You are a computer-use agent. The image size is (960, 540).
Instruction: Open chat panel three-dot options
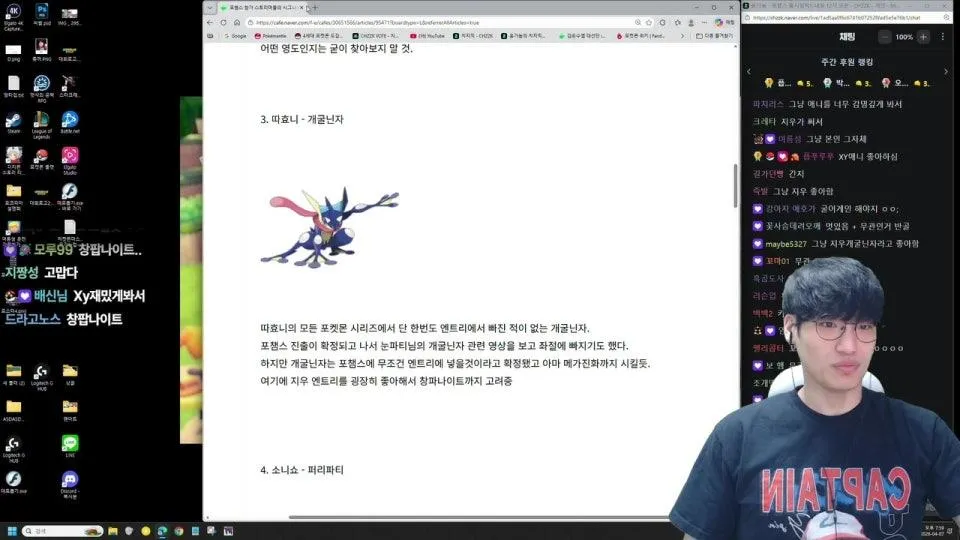pyautogui.click(x=943, y=37)
